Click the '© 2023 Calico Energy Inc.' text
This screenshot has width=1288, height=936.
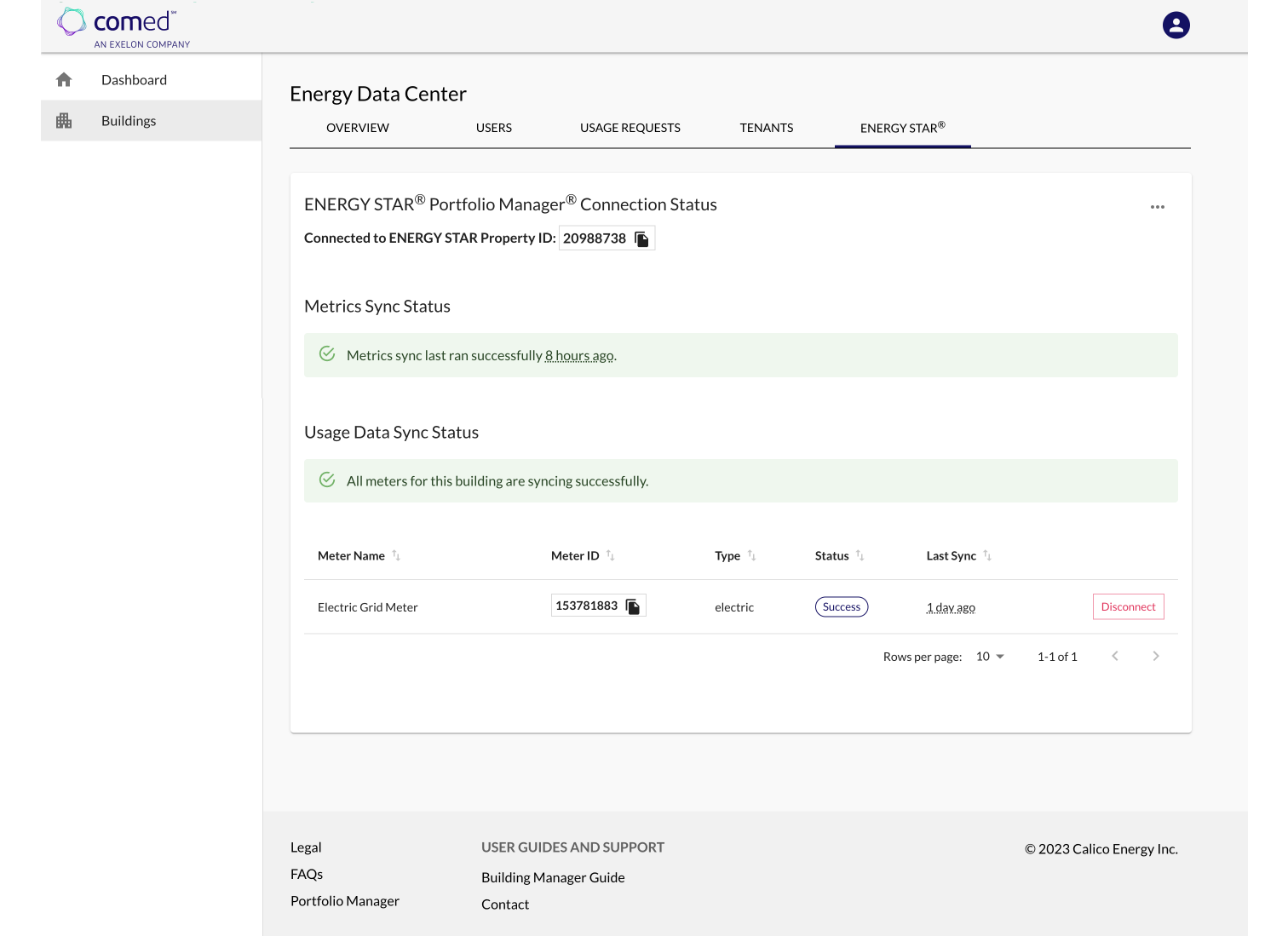click(1101, 849)
